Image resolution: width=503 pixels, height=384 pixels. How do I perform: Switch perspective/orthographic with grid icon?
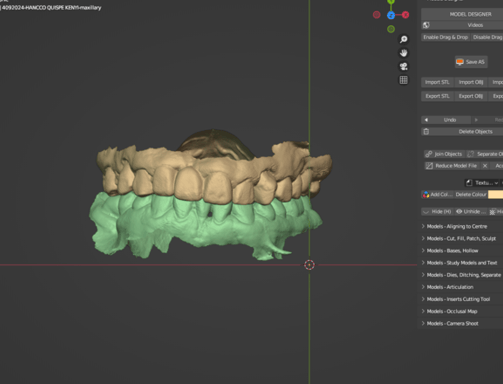[x=404, y=80]
